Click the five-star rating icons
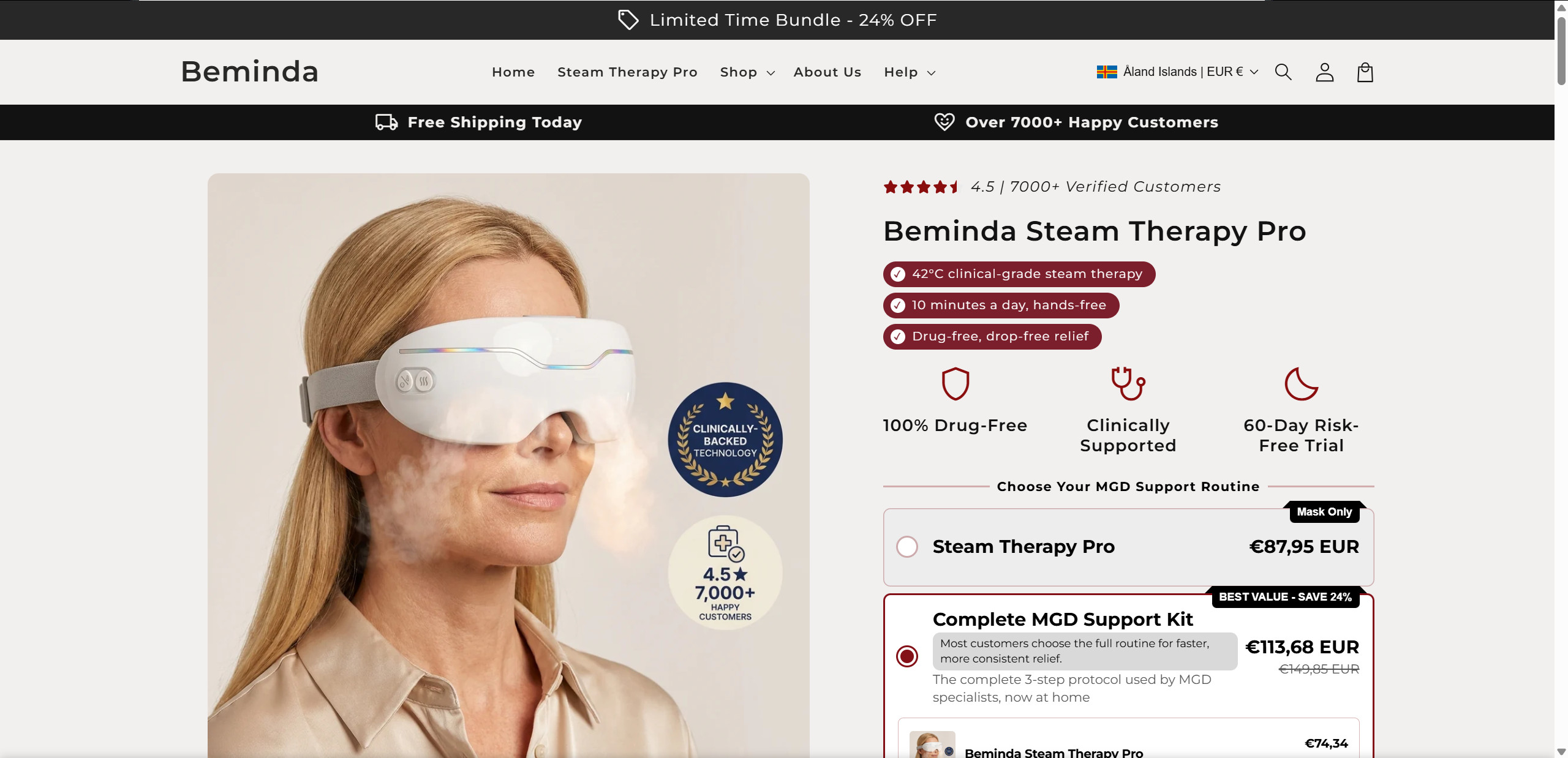1568x758 pixels. 921,187
